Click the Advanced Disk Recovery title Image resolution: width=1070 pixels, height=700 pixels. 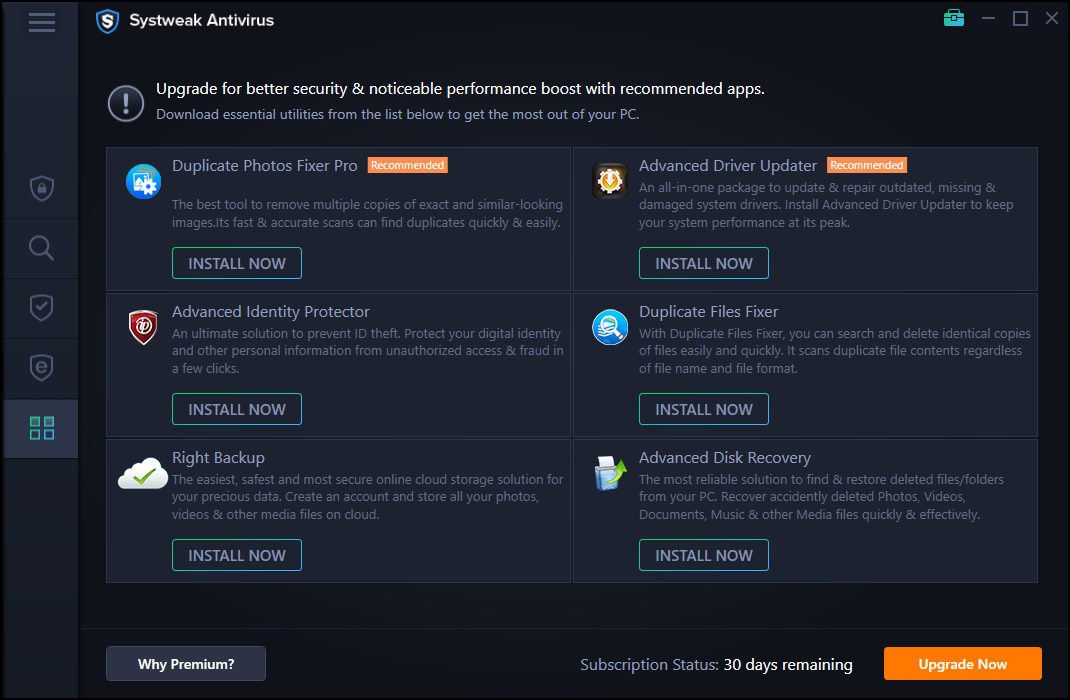725,458
